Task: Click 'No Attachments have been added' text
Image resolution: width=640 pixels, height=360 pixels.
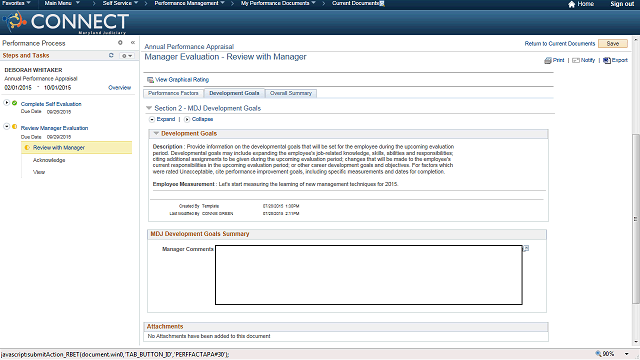Action: click(209, 336)
